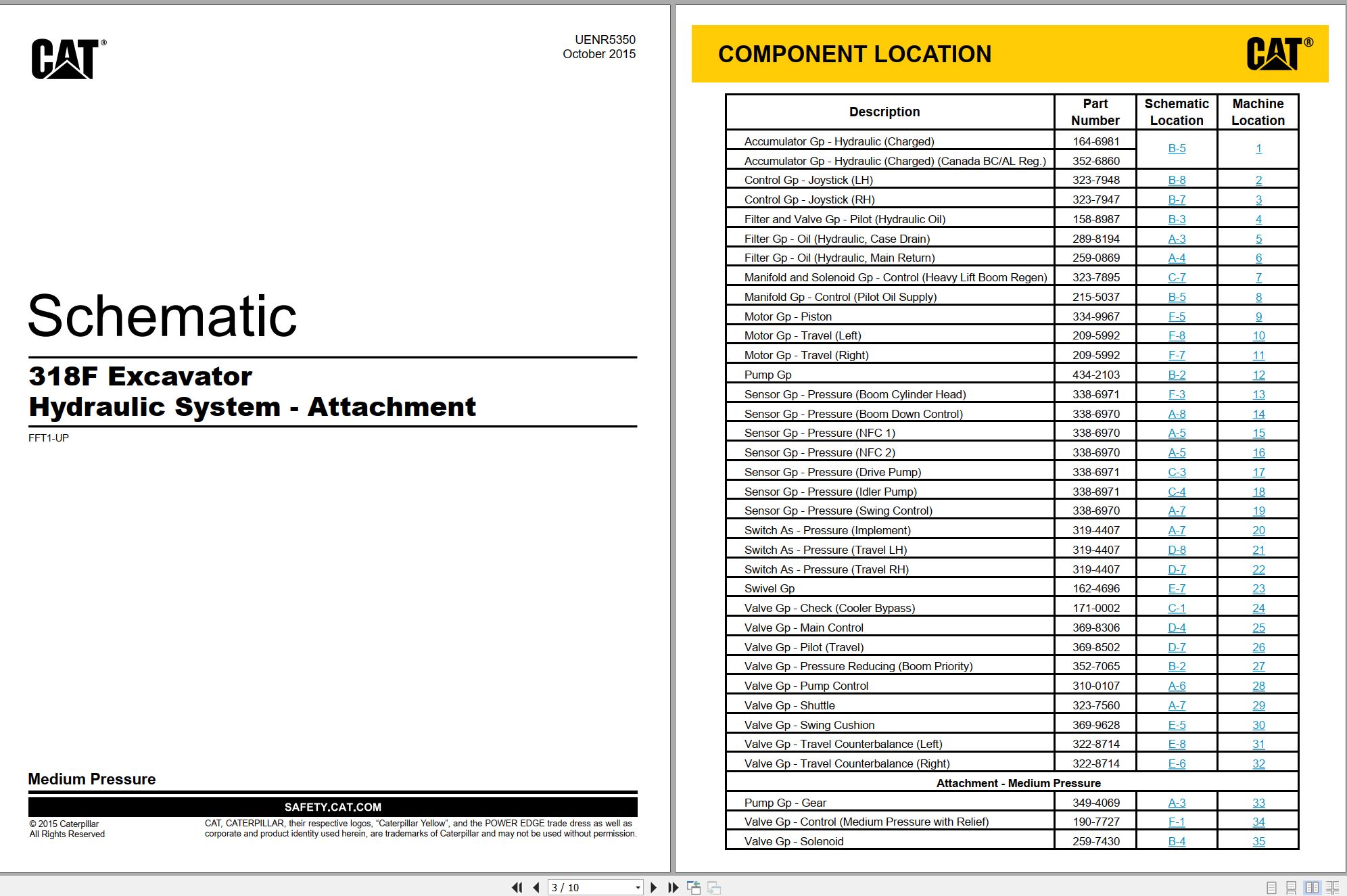Select document number UENR5350
The width and height of the screenshot is (1347, 896).
click(x=605, y=40)
